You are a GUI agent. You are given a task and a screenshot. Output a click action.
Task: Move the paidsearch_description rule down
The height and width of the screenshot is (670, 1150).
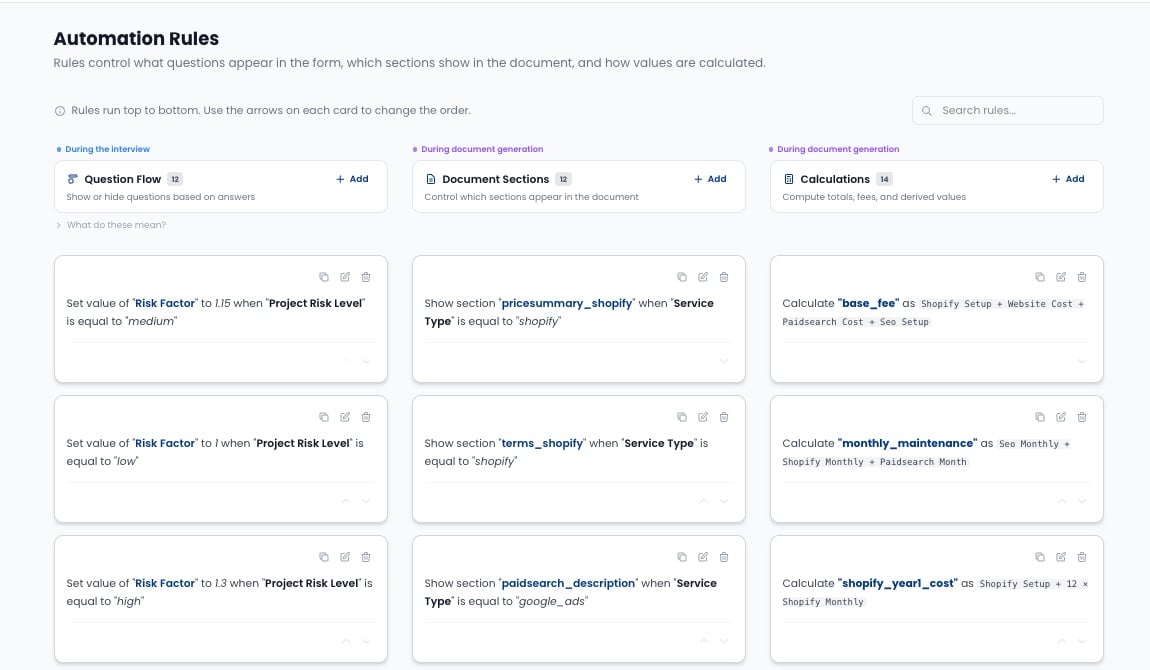(724, 641)
